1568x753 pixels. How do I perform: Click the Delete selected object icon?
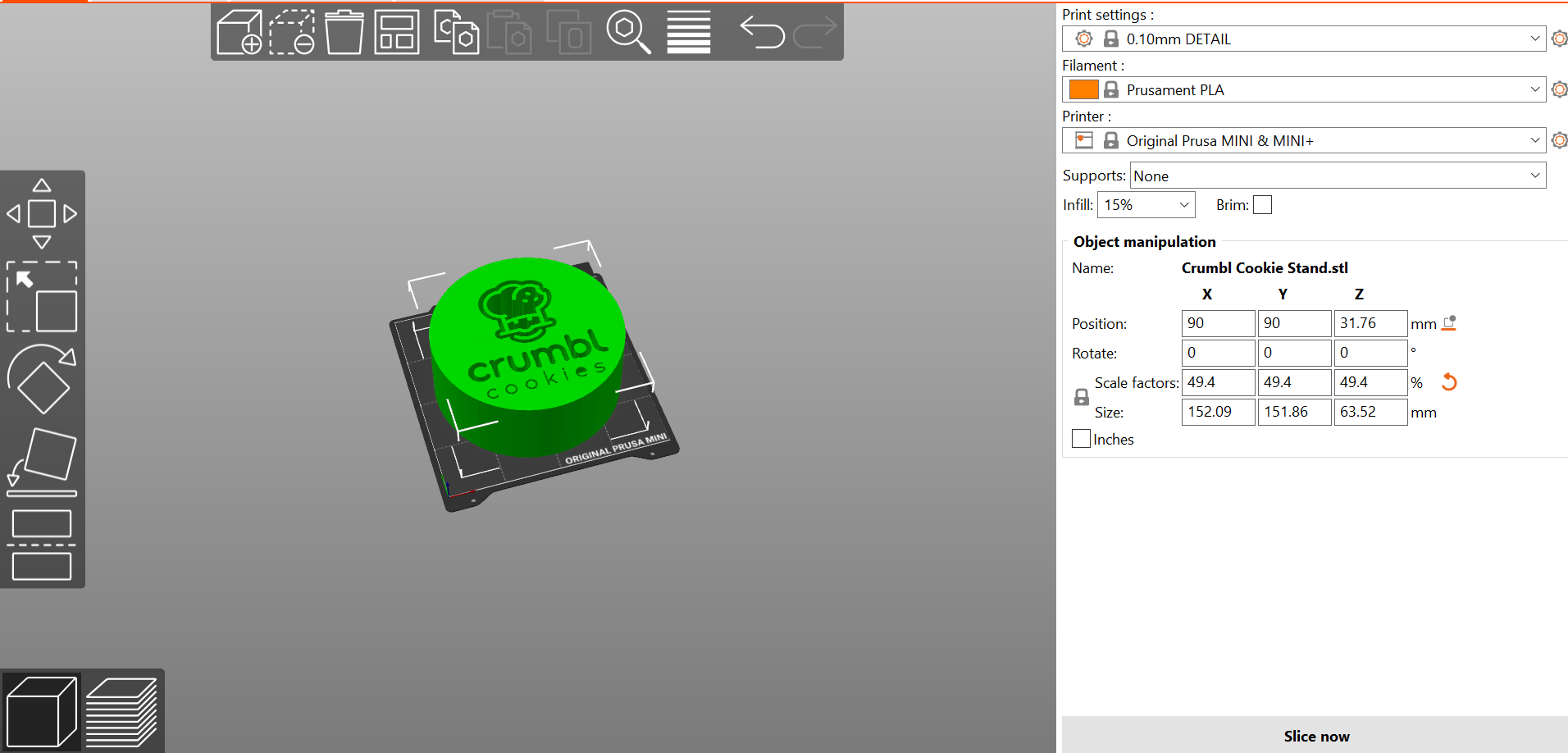click(292, 32)
